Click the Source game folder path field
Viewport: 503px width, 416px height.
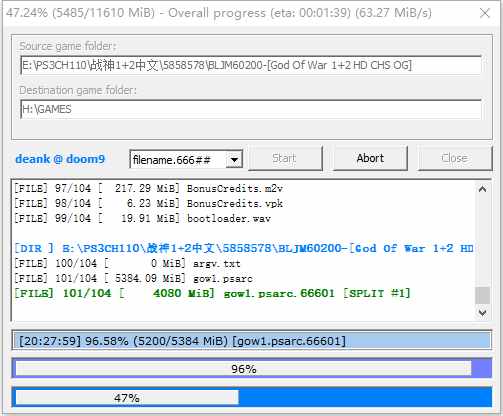tap(251, 65)
